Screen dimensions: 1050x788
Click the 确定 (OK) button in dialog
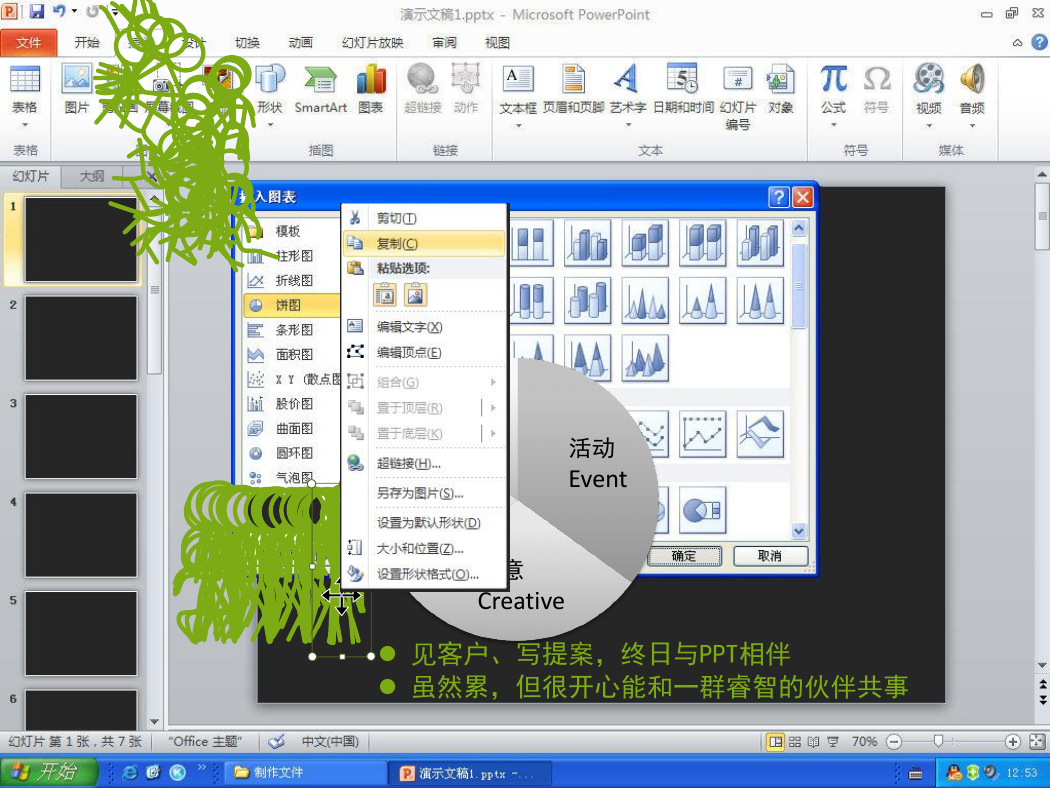684,556
